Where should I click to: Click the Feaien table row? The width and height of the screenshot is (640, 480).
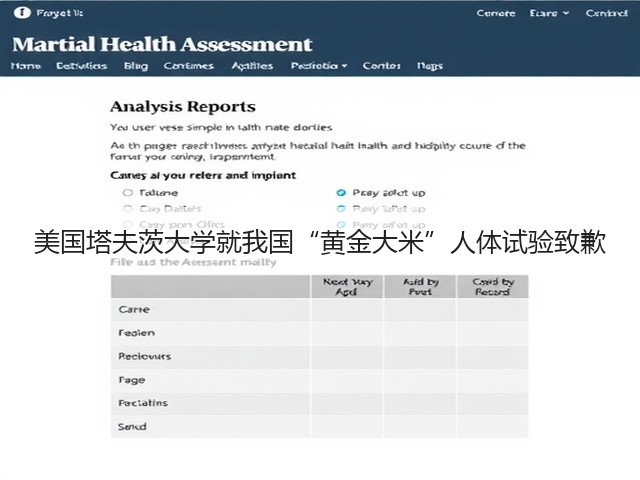tap(320, 333)
